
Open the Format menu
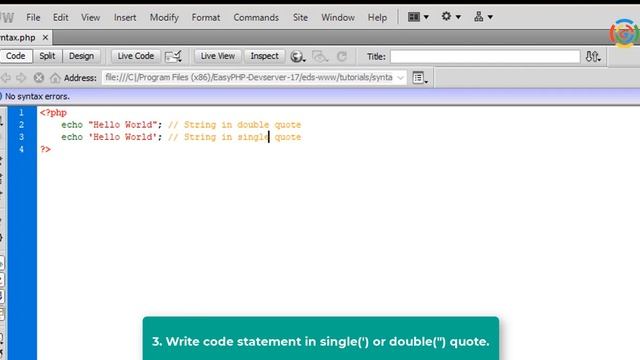click(206, 18)
